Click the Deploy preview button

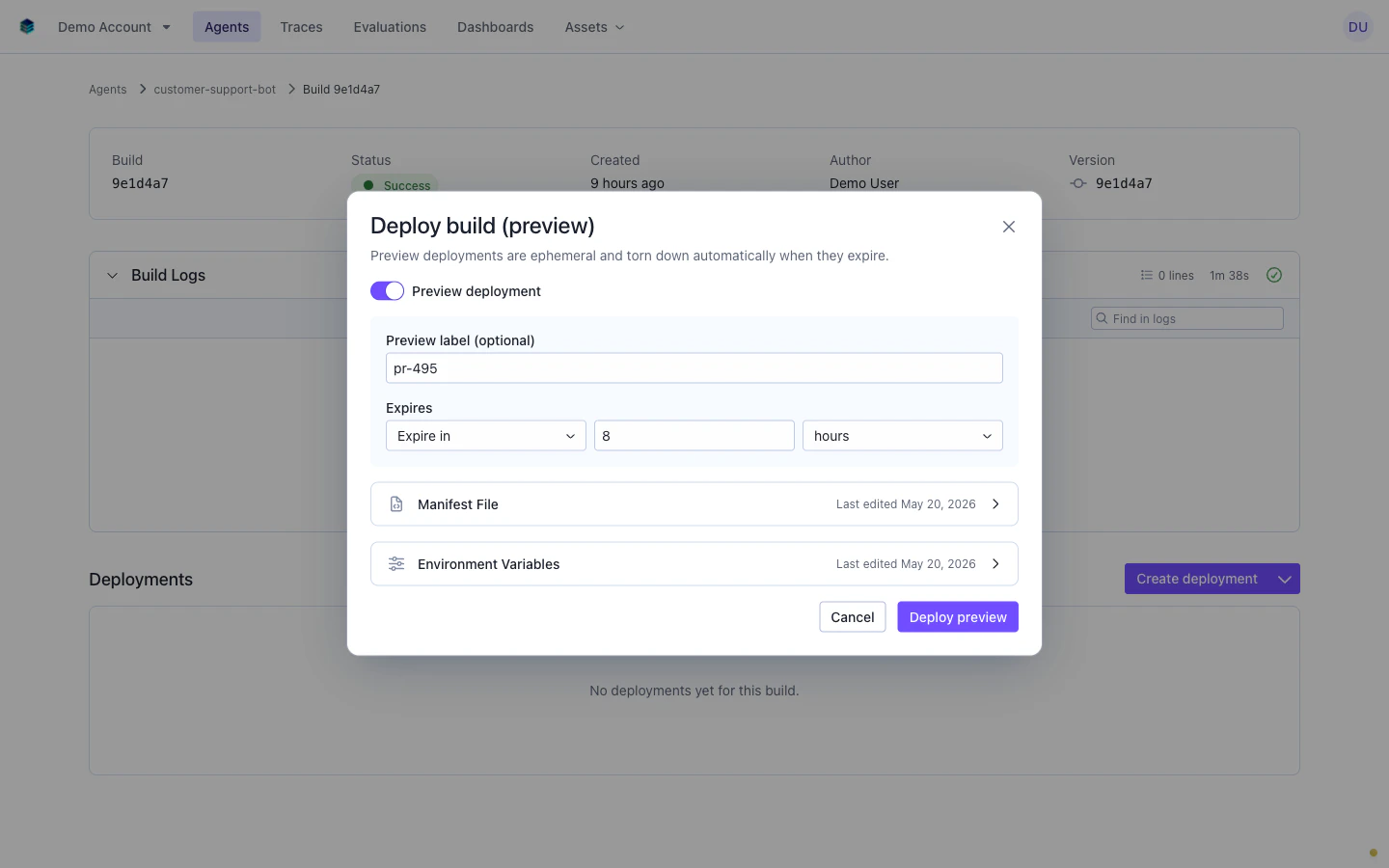[958, 617]
